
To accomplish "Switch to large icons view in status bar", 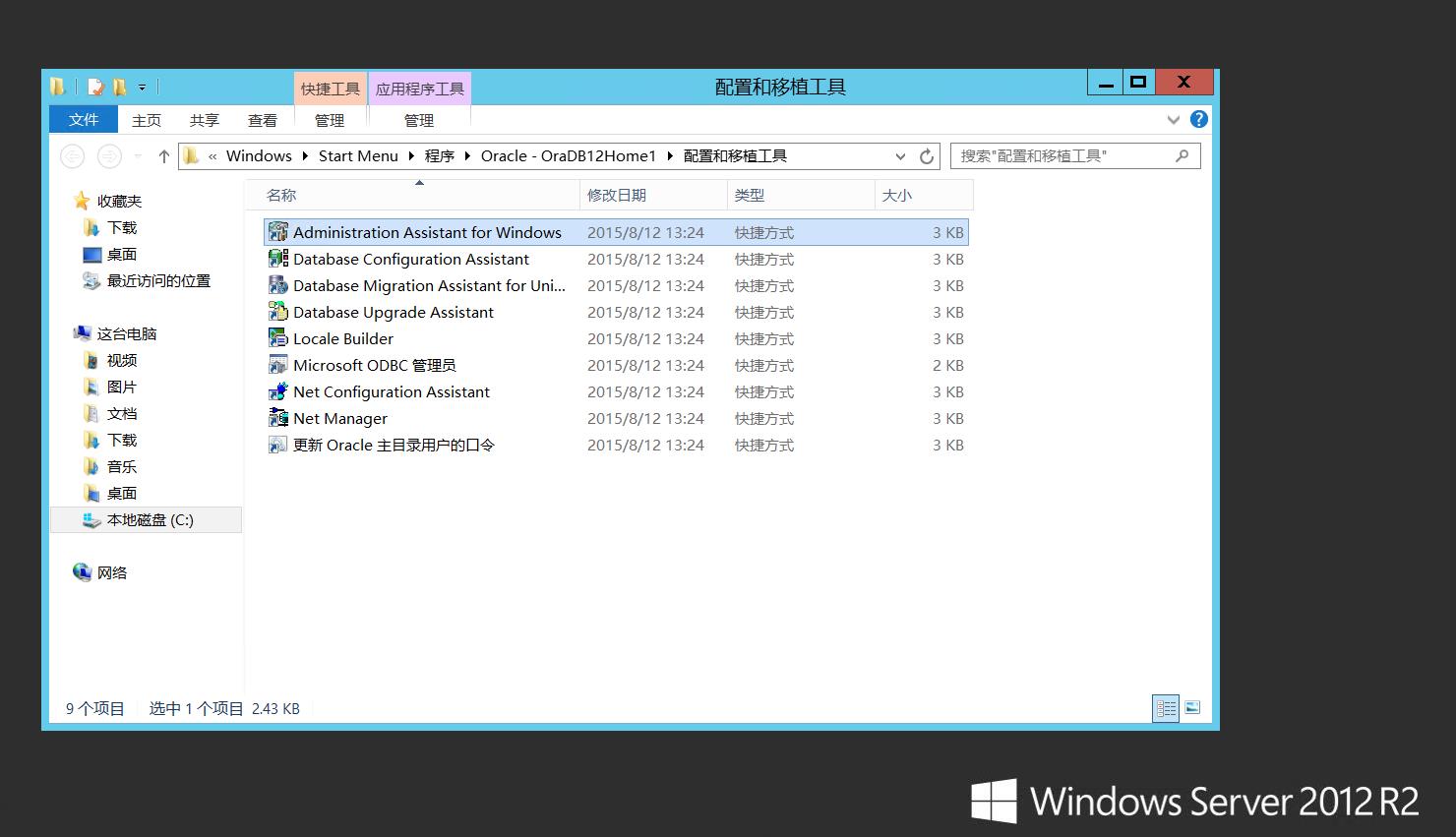I will [1192, 708].
